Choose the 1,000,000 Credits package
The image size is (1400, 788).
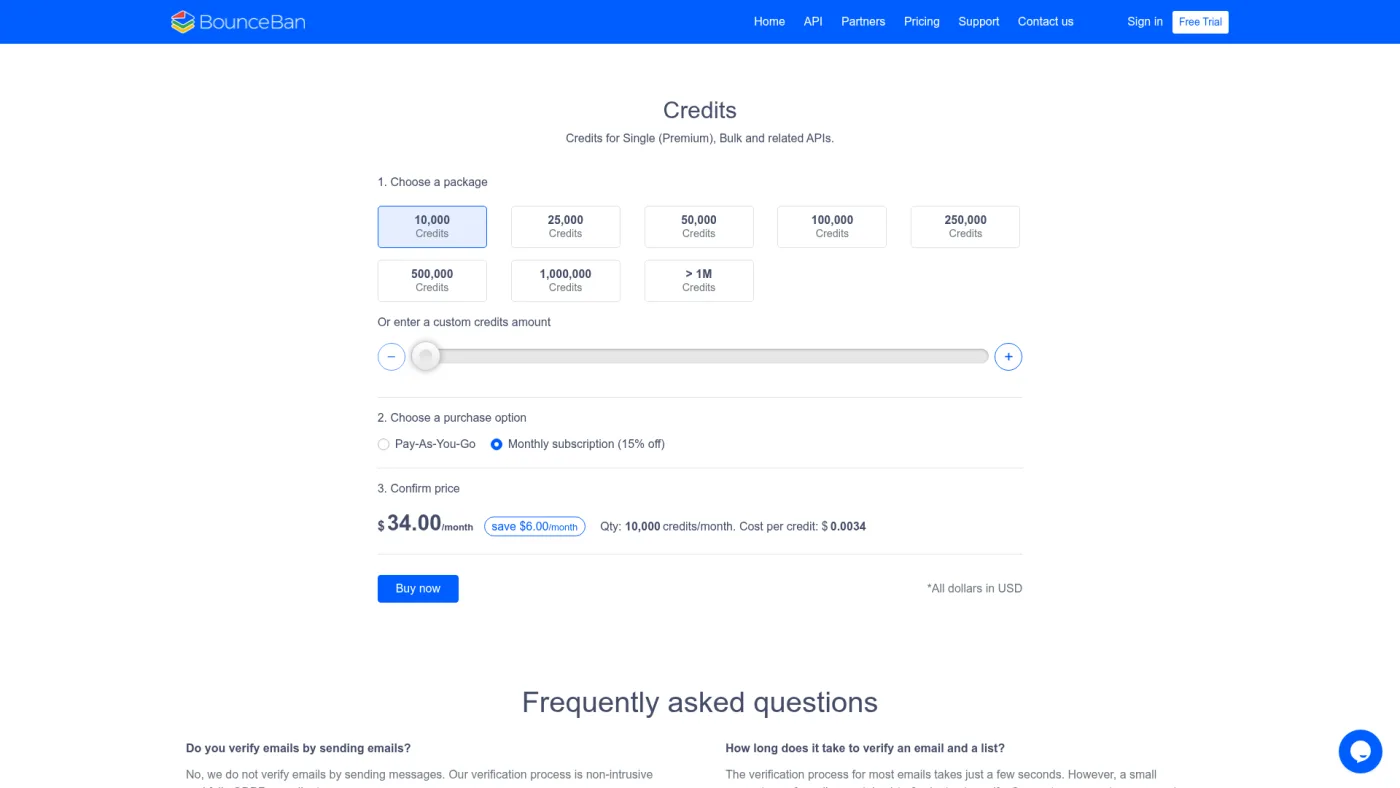[565, 281]
